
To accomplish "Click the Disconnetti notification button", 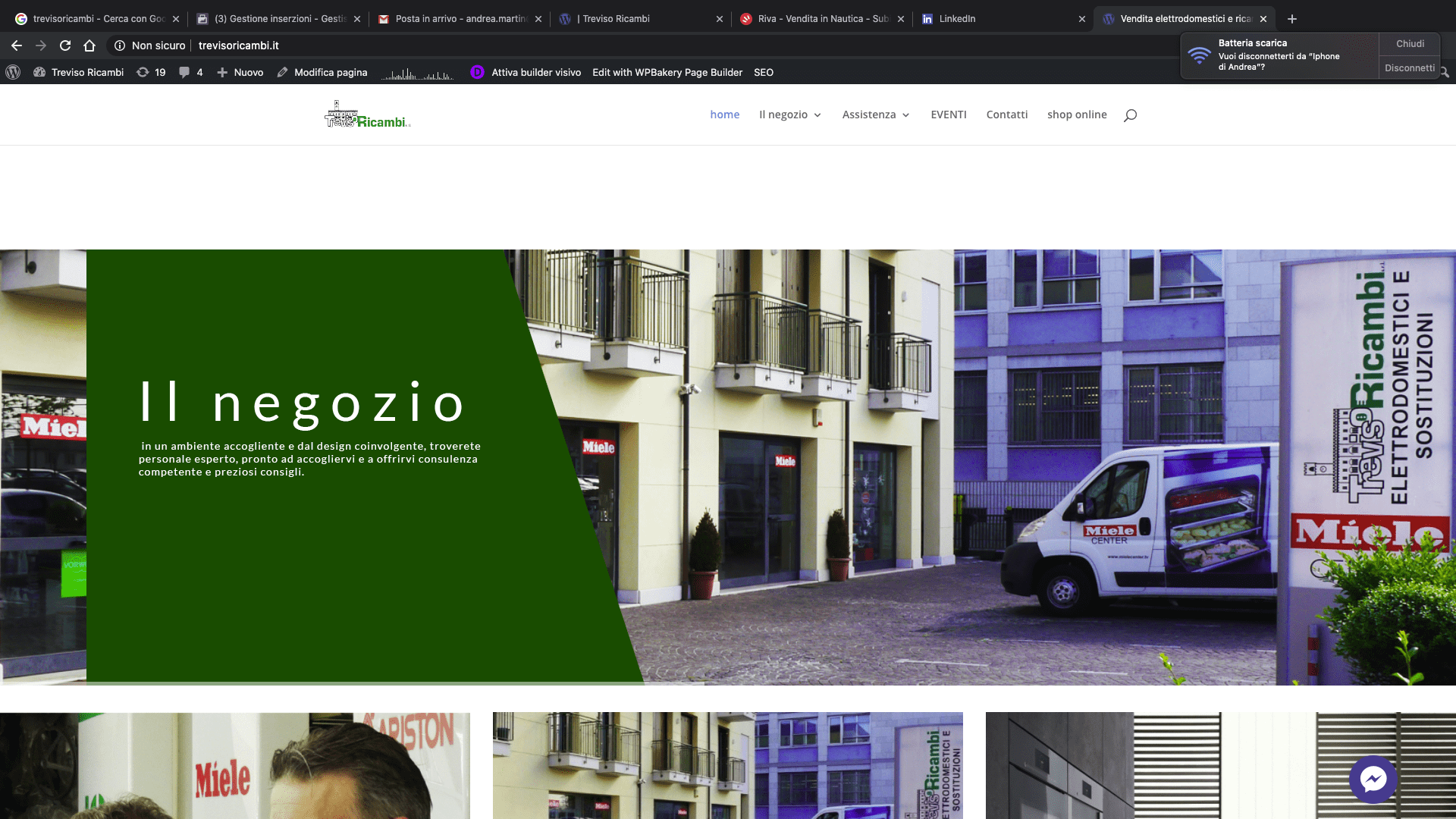I will pyautogui.click(x=1410, y=67).
